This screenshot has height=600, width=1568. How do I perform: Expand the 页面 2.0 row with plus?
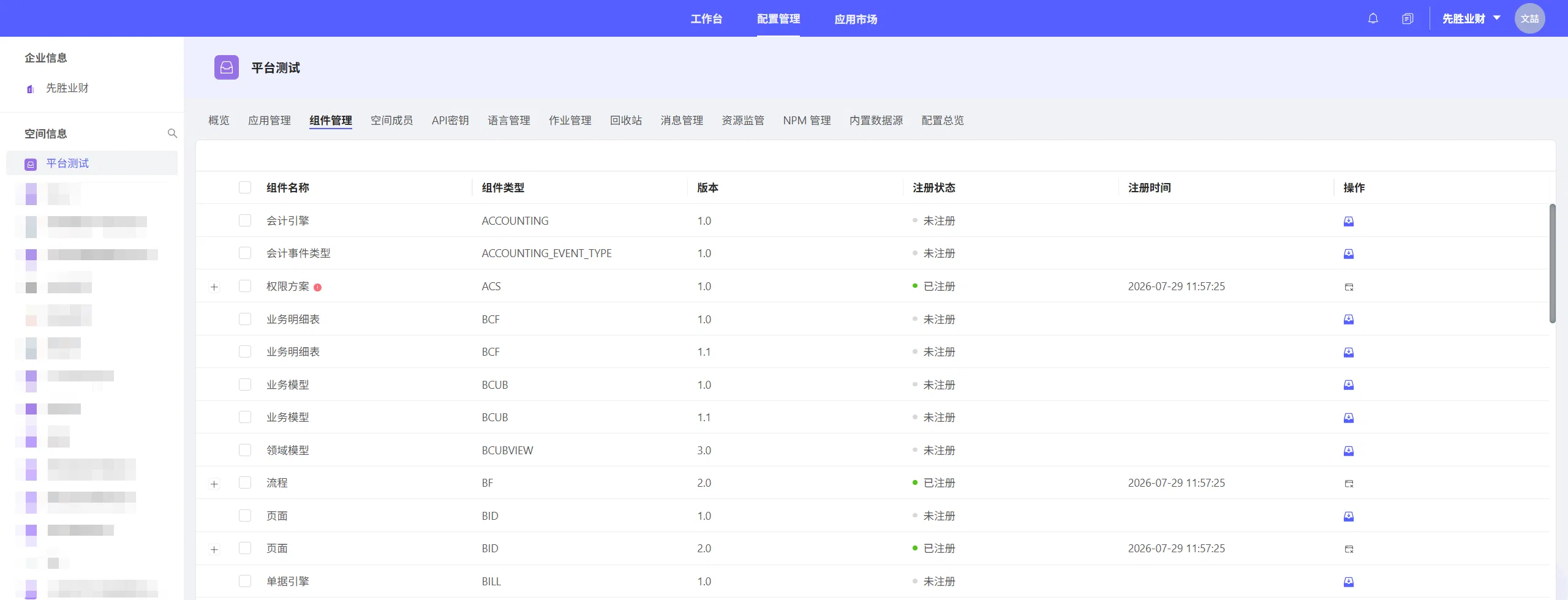(x=214, y=549)
